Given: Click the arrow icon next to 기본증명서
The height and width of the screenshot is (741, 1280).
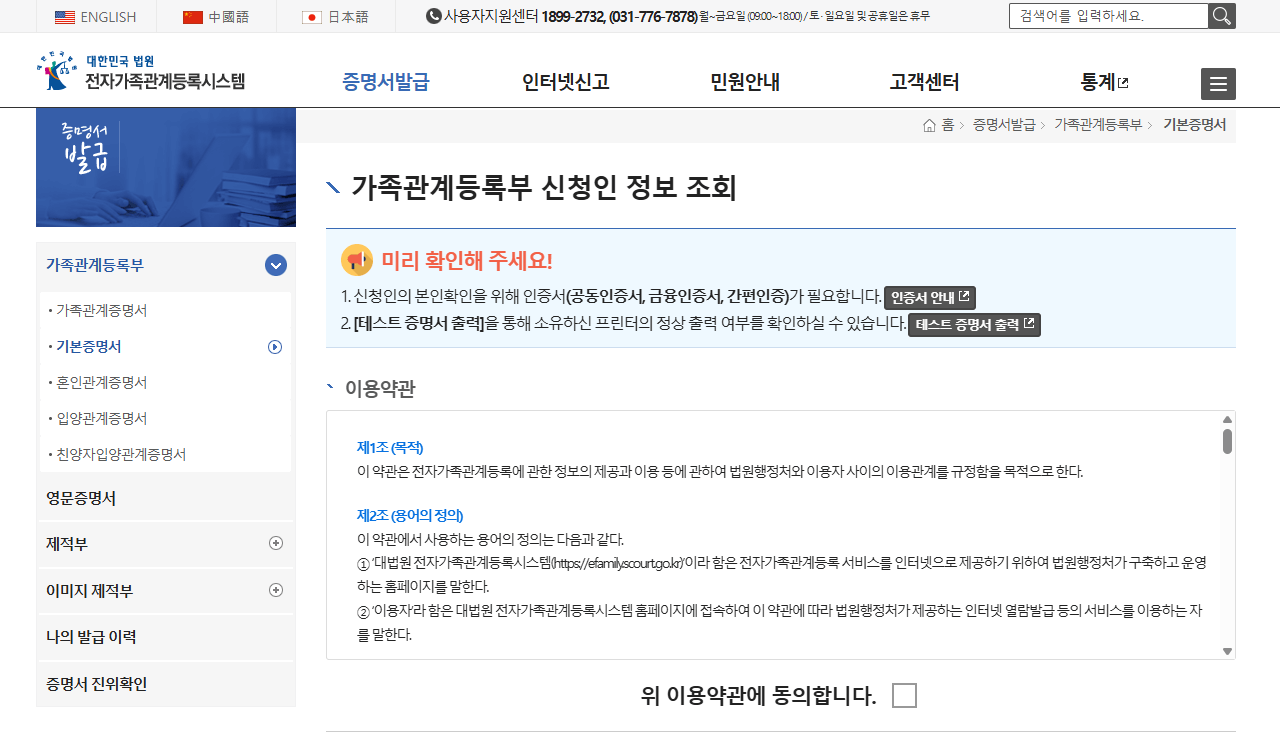Looking at the screenshot, I should tap(275, 347).
